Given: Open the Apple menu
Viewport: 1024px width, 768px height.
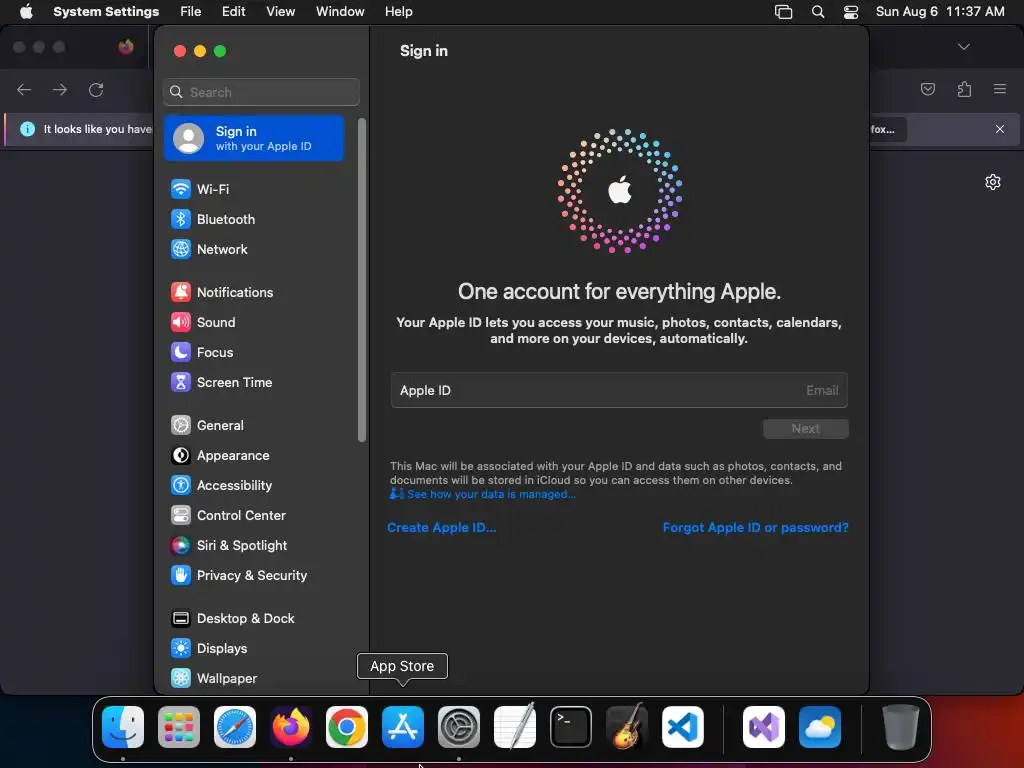Looking at the screenshot, I should [x=26, y=12].
